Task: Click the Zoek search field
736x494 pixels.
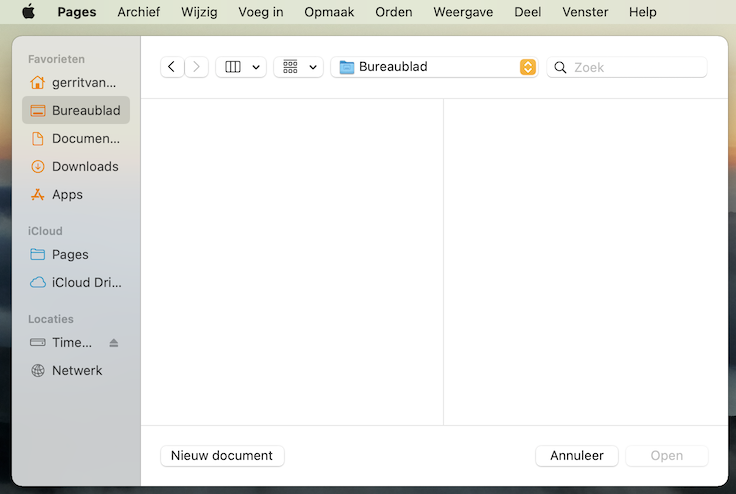Action: [x=627, y=67]
